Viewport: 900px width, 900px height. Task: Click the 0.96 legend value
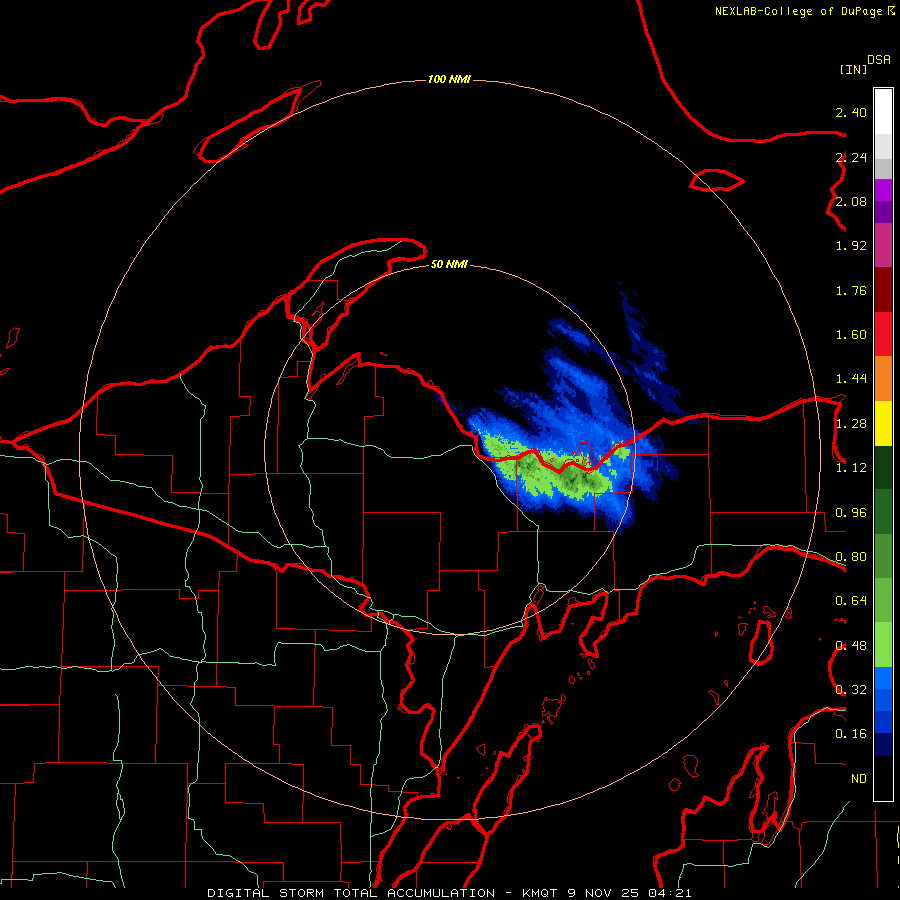(x=851, y=513)
